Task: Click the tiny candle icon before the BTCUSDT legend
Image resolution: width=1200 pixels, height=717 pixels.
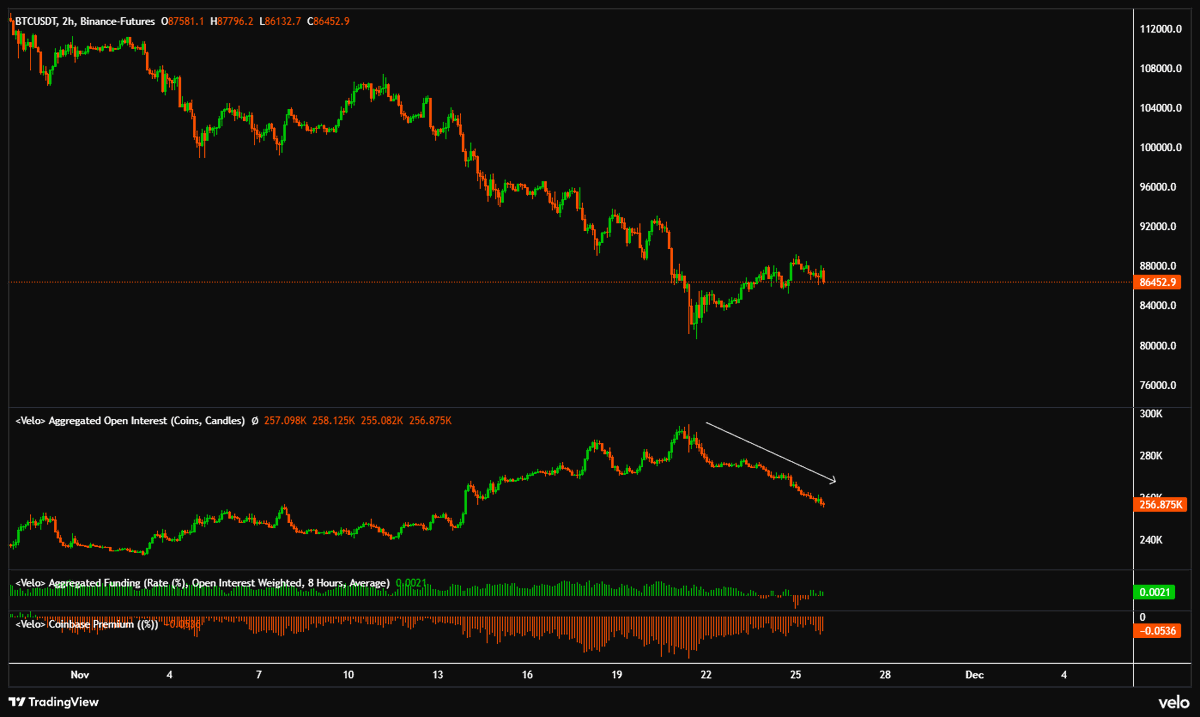Action: coord(10,20)
